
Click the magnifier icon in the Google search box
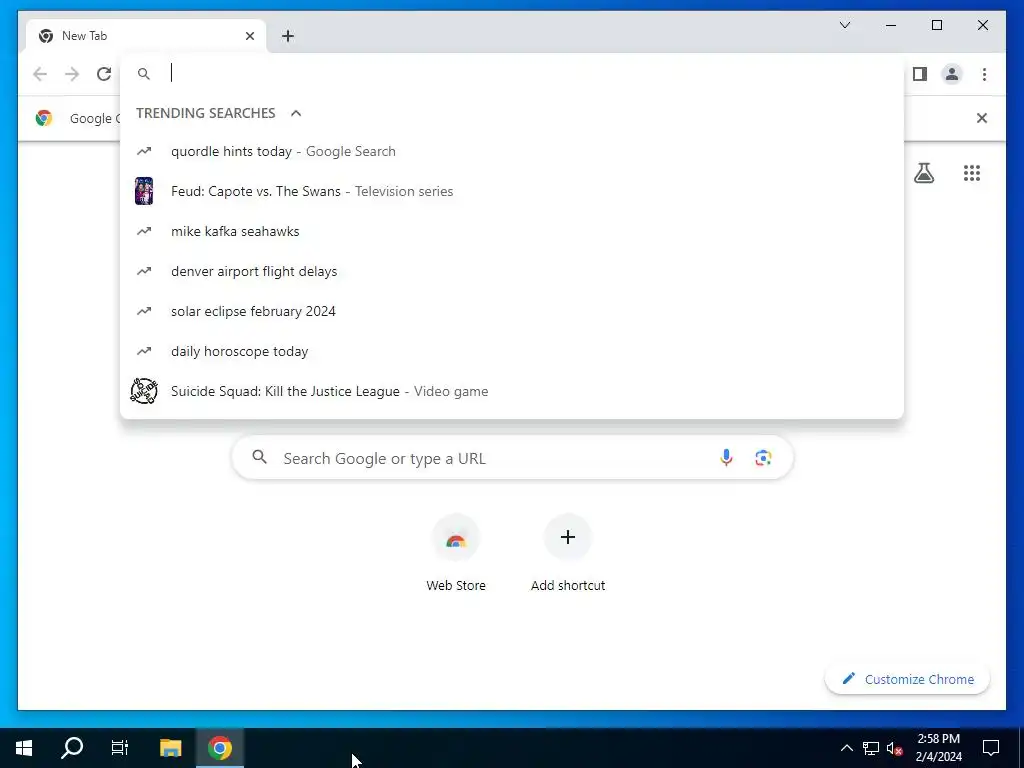(260, 457)
